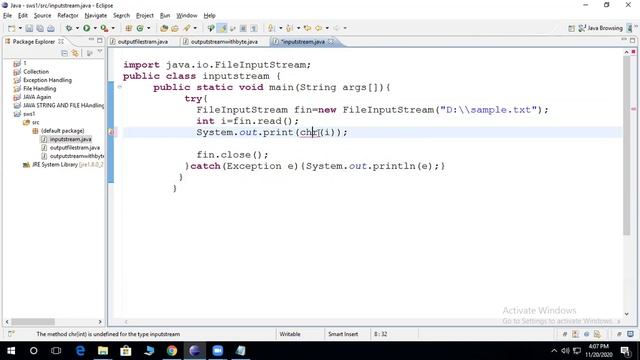Open the Project menu
Screen dimensions: 640x360
pyautogui.click(x=144, y=16)
